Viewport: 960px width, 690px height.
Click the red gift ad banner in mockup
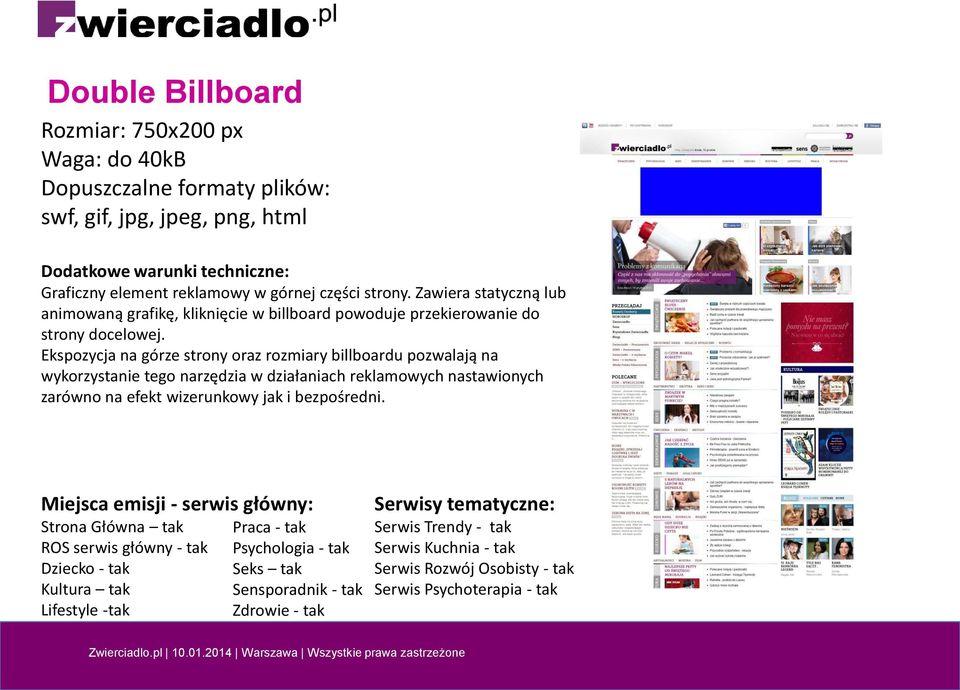click(x=816, y=332)
